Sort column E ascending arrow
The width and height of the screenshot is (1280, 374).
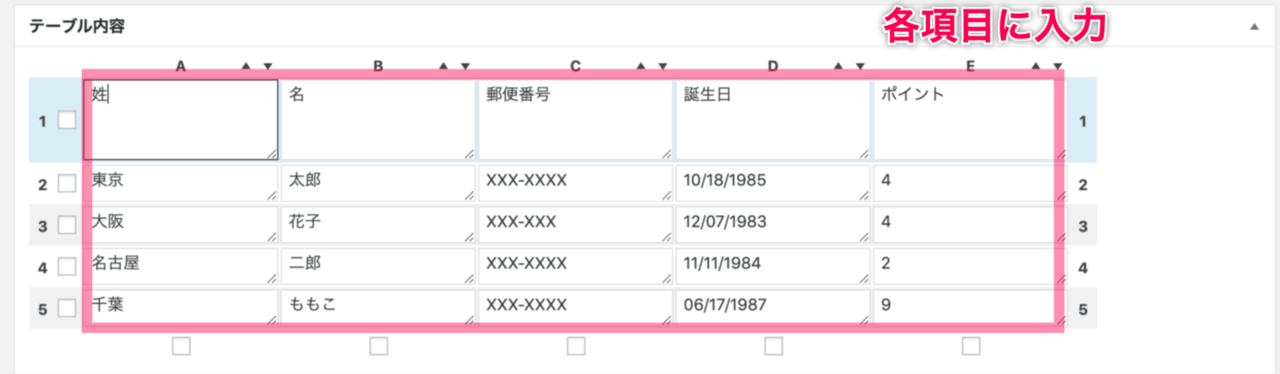click(x=1036, y=67)
